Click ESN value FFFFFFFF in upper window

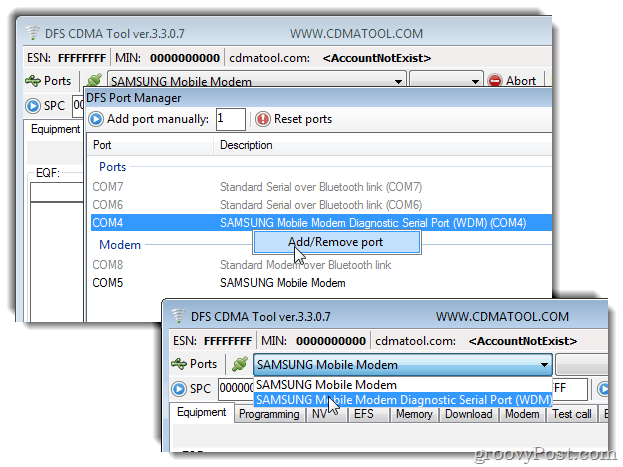(82, 58)
